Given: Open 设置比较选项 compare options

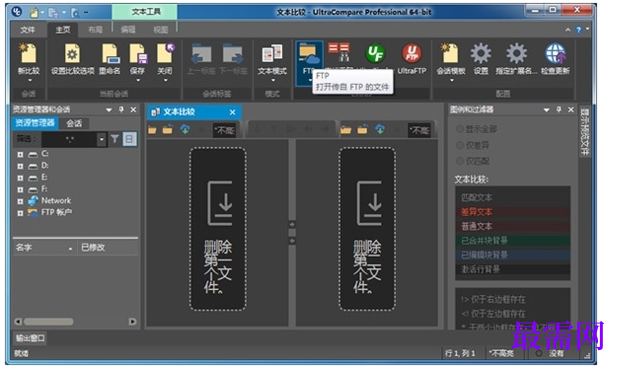Looking at the screenshot, I should point(72,54).
